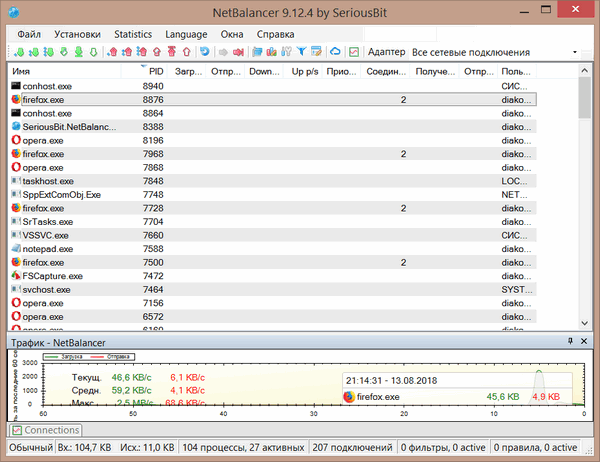Close the Трафик - NetBalancer panel

[x=584, y=341]
